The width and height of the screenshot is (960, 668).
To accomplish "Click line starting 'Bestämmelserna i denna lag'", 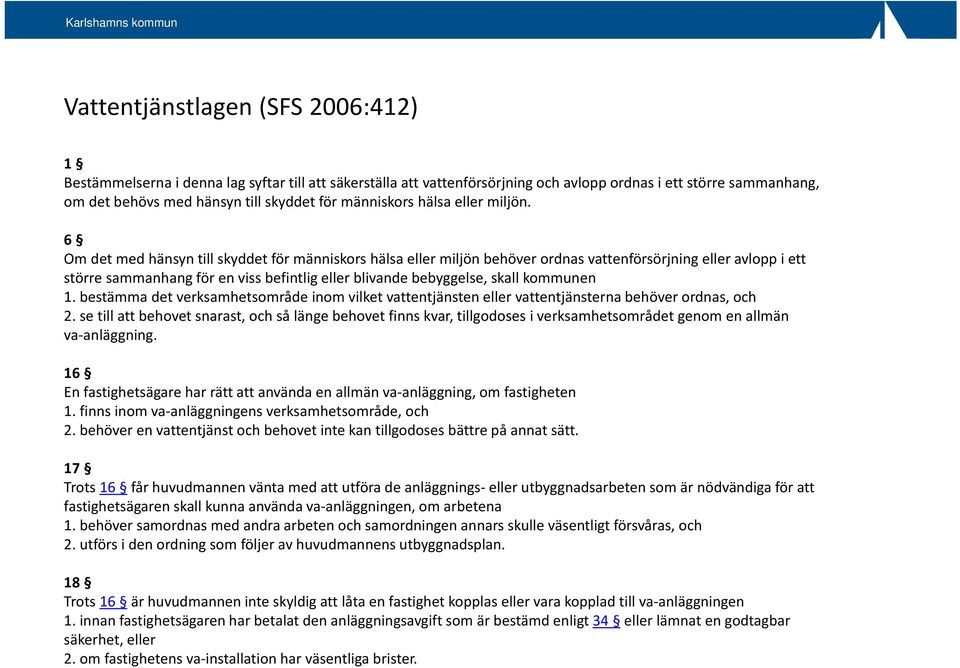I will pyautogui.click(x=441, y=182).
